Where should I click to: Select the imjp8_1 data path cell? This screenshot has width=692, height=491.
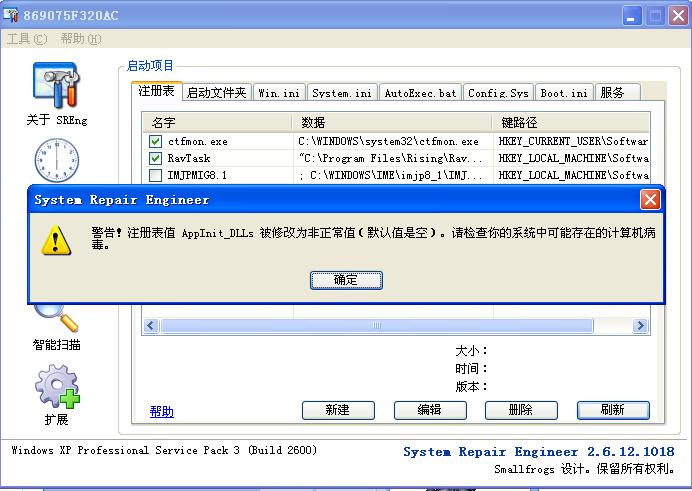click(393, 175)
